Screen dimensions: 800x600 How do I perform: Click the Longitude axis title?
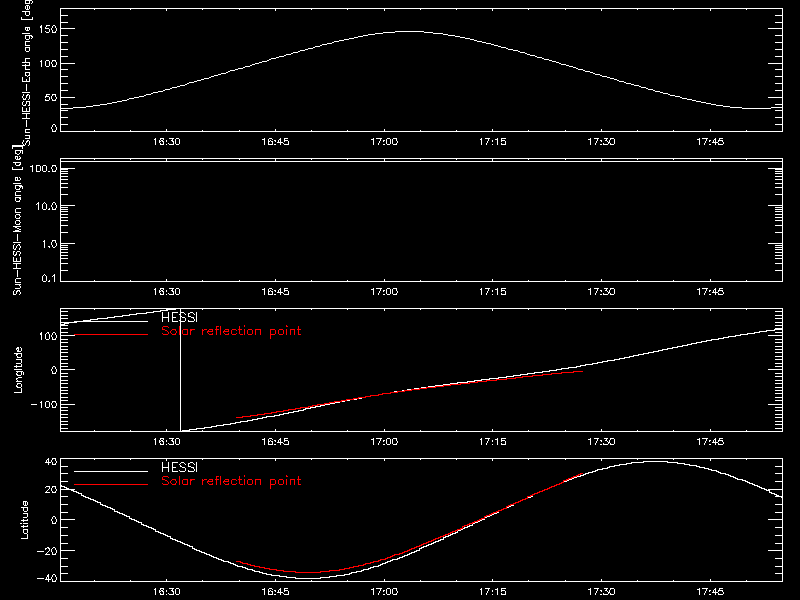(x=18, y=370)
